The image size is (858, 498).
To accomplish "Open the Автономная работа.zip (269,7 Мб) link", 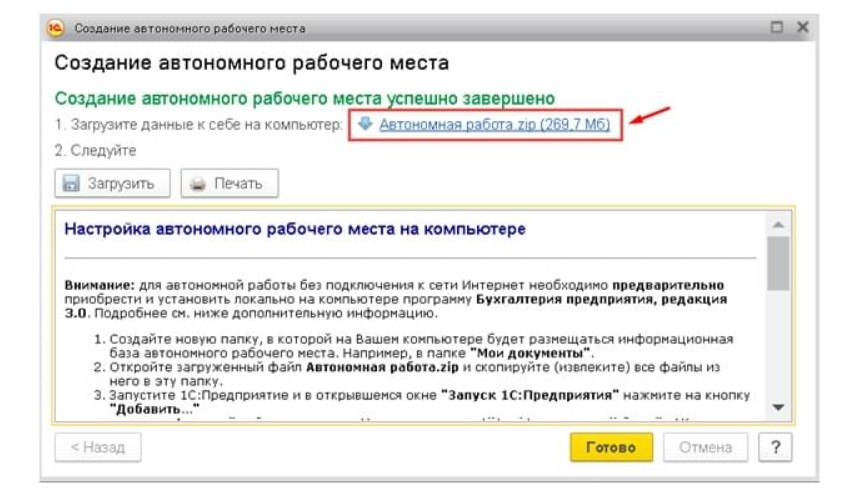I will [495, 124].
